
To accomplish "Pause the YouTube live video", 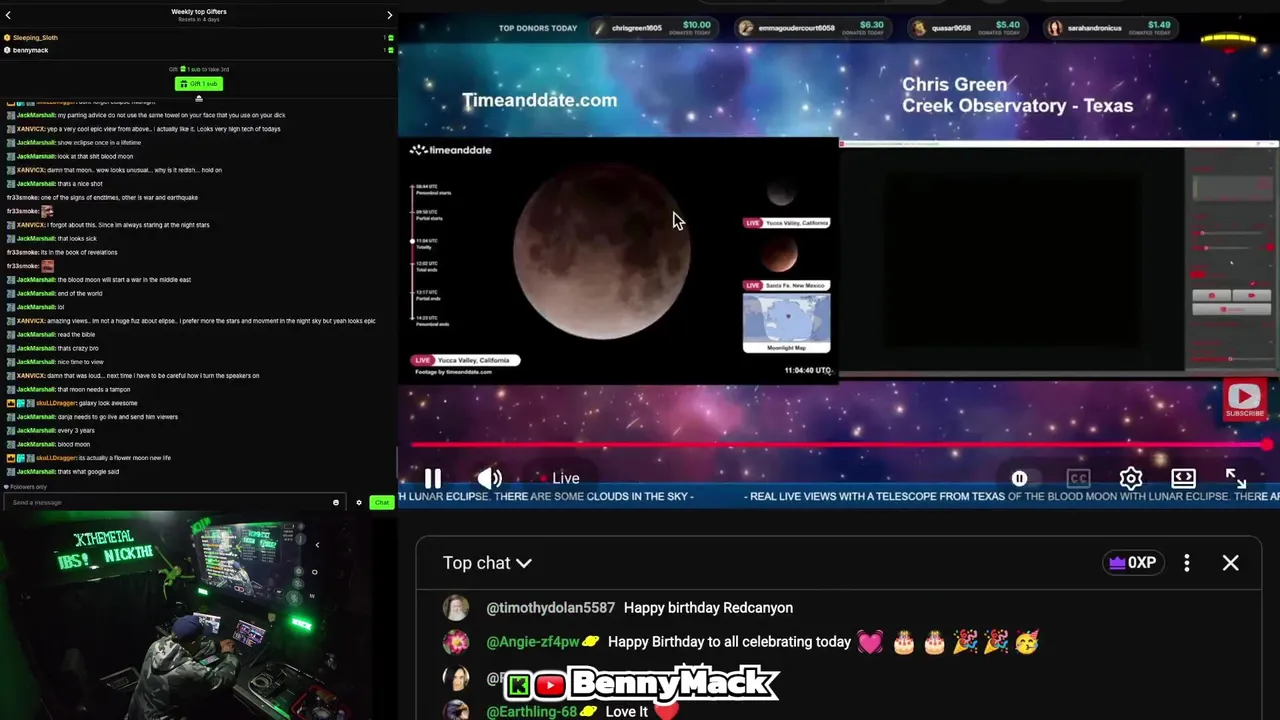I will (432, 478).
